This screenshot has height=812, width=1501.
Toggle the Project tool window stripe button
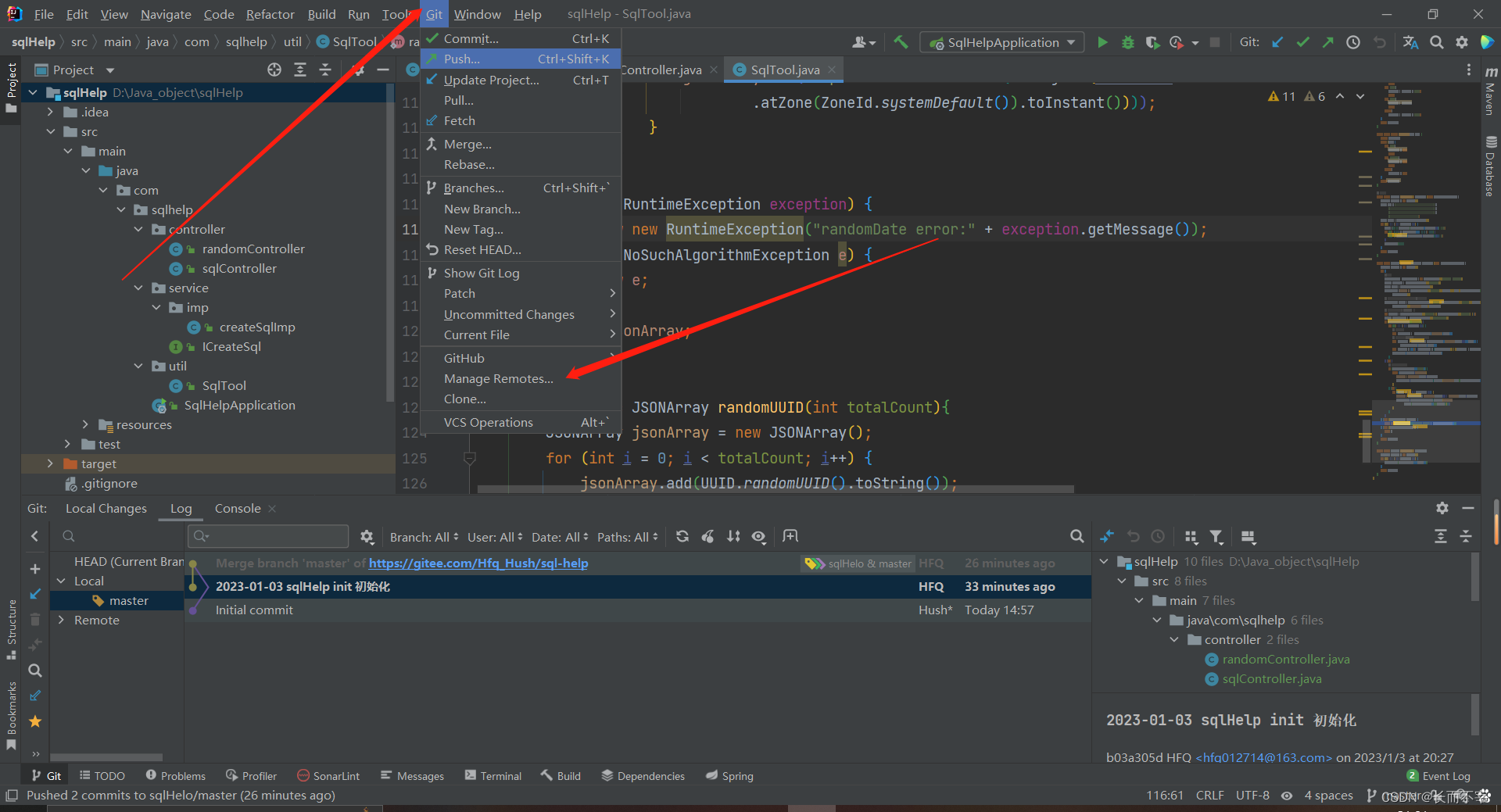click(x=11, y=88)
